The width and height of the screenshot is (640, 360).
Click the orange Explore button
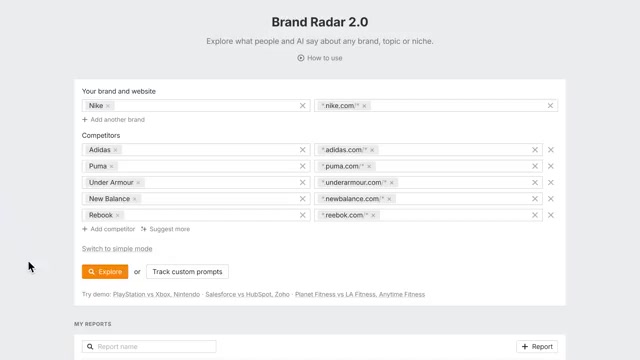pos(105,272)
